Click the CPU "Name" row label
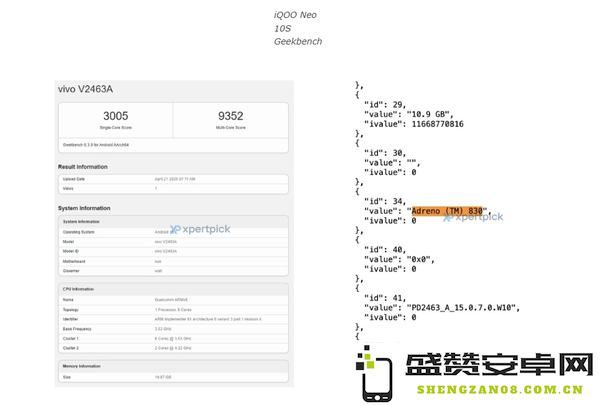Image resolution: width=600 pixels, height=405 pixels. 68,300
